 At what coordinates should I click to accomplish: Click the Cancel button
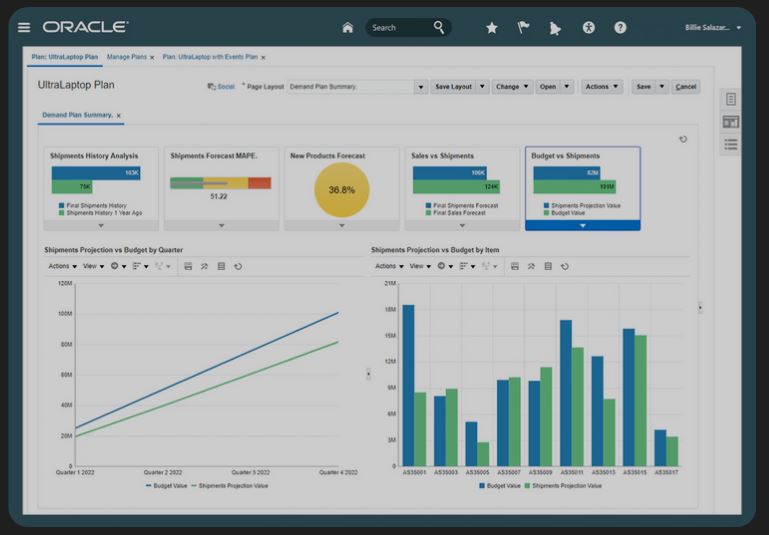685,87
